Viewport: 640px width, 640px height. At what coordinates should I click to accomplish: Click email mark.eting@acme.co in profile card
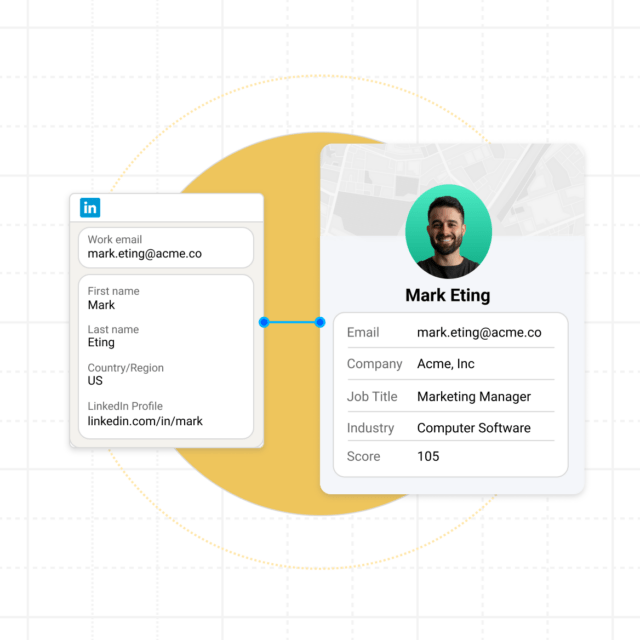click(479, 333)
